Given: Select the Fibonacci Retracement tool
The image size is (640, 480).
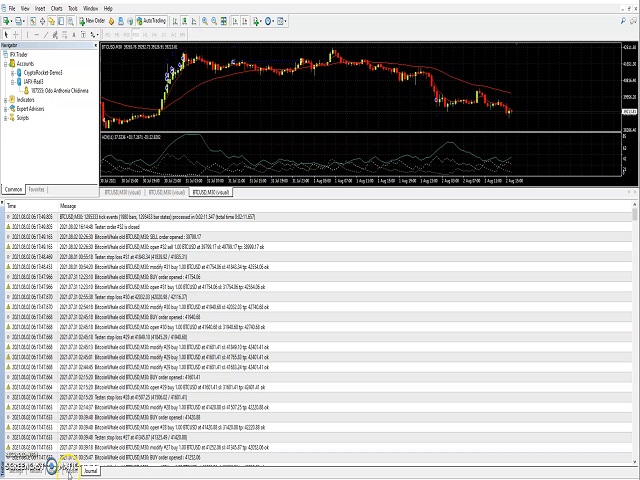Looking at the screenshot, I should pyautogui.click(x=64, y=35).
